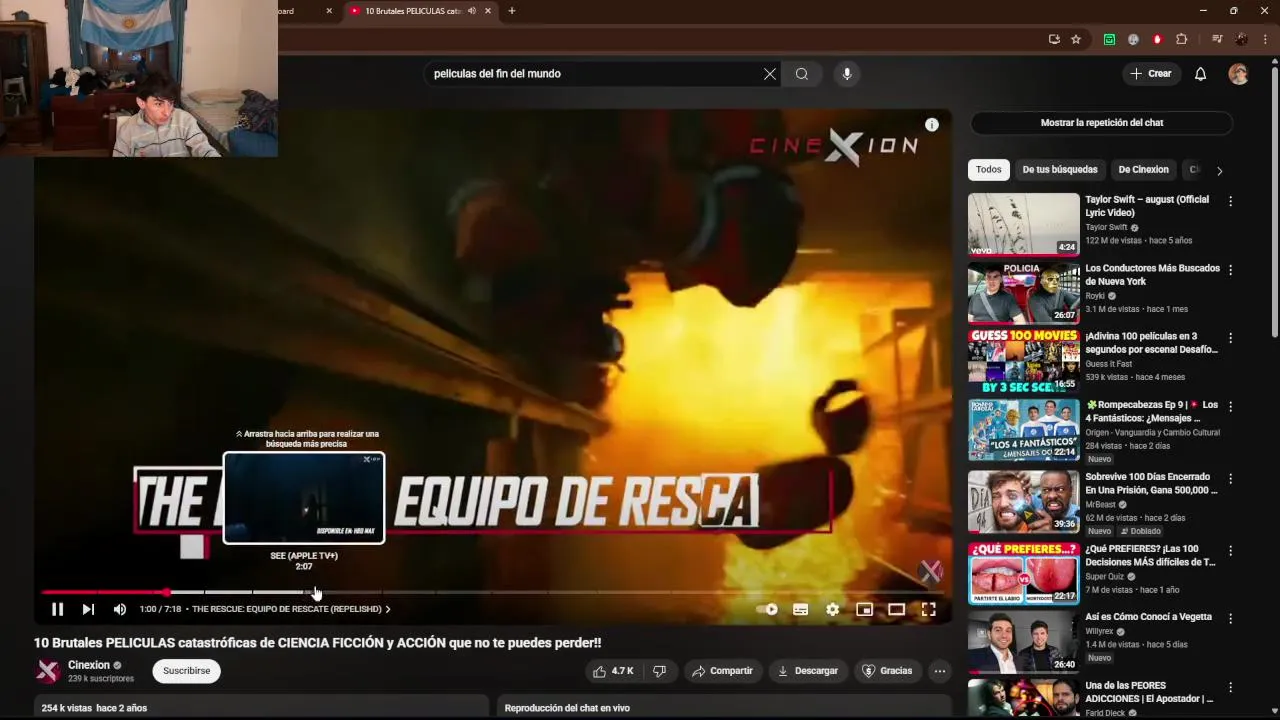Select the 'De Cinexion' chip
Viewport: 1280px width, 720px height.
click(1143, 170)
